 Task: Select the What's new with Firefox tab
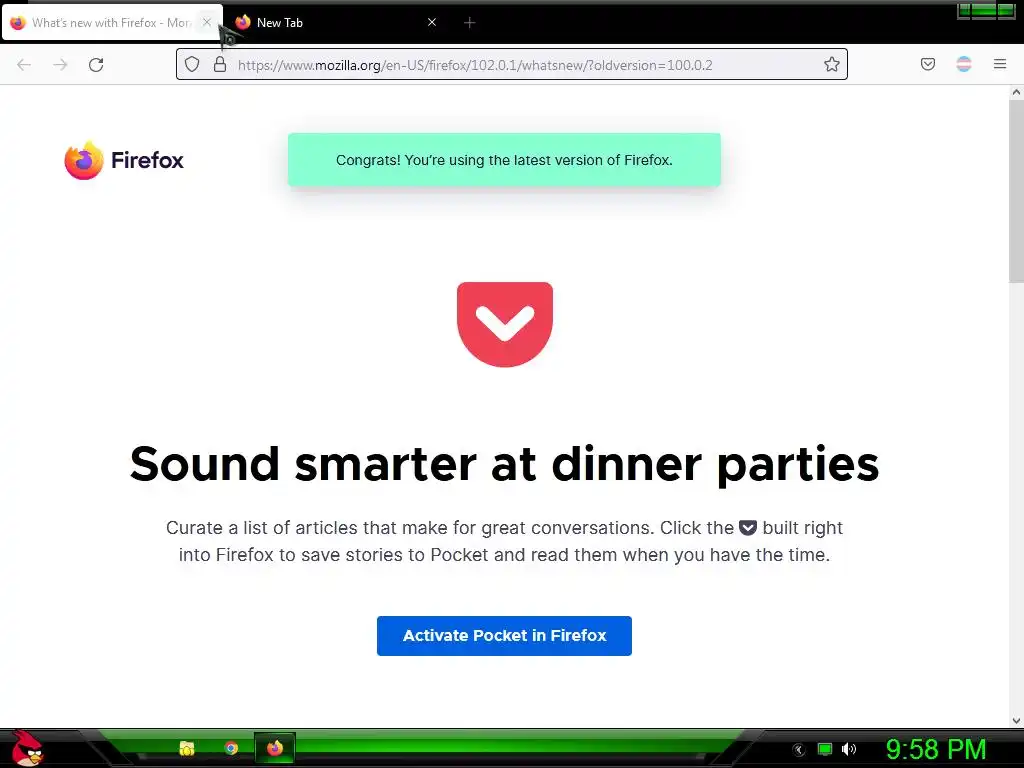(112, 23)
